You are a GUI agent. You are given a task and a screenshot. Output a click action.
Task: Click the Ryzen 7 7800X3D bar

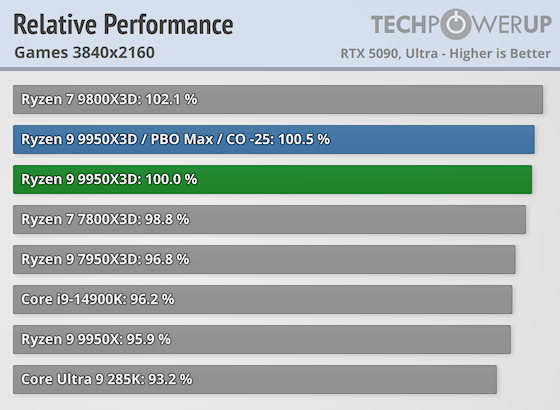[x=269, y=220]
